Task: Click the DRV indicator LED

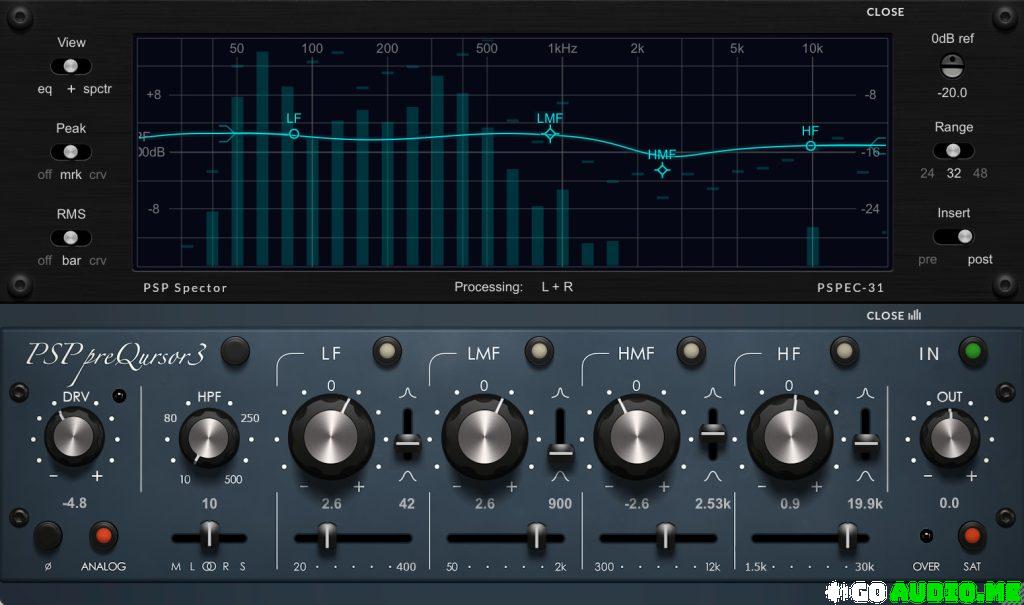Action: [x=119, y=396]
